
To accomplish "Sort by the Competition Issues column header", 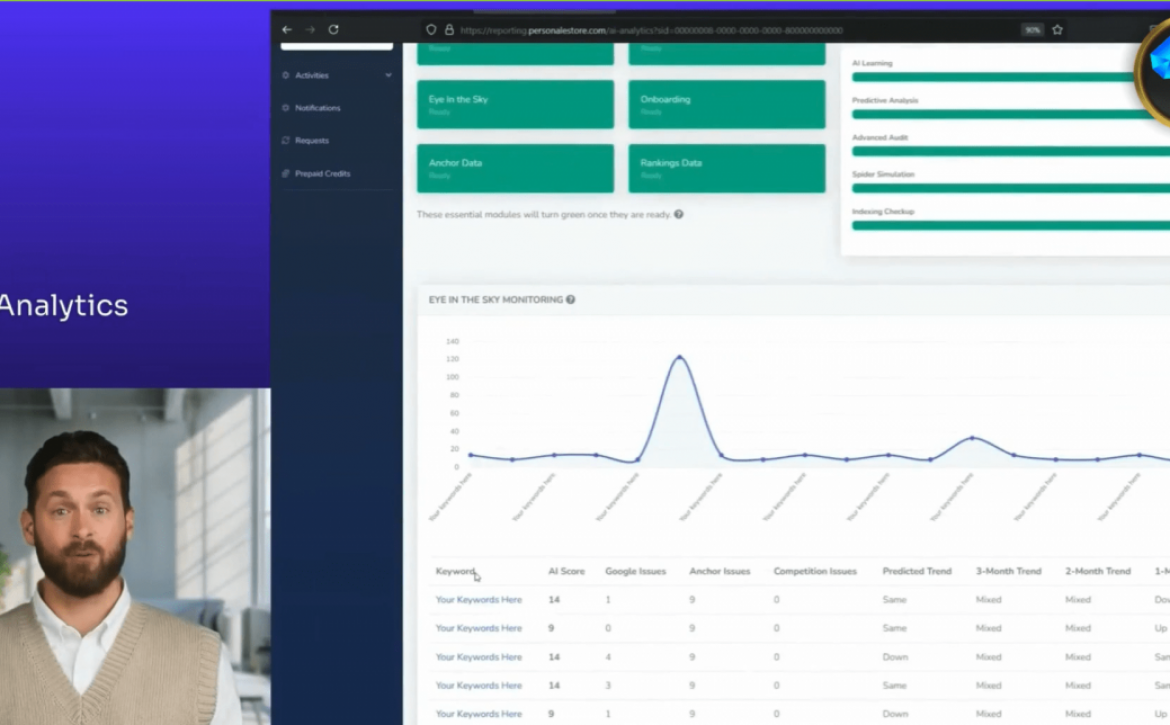I will tap(815, 571).
